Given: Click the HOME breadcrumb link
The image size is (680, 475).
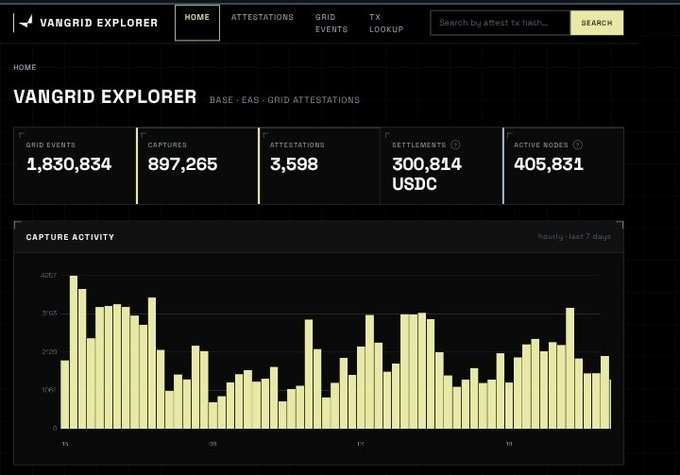Looking at the screenshot, I should tap(25, 67).
